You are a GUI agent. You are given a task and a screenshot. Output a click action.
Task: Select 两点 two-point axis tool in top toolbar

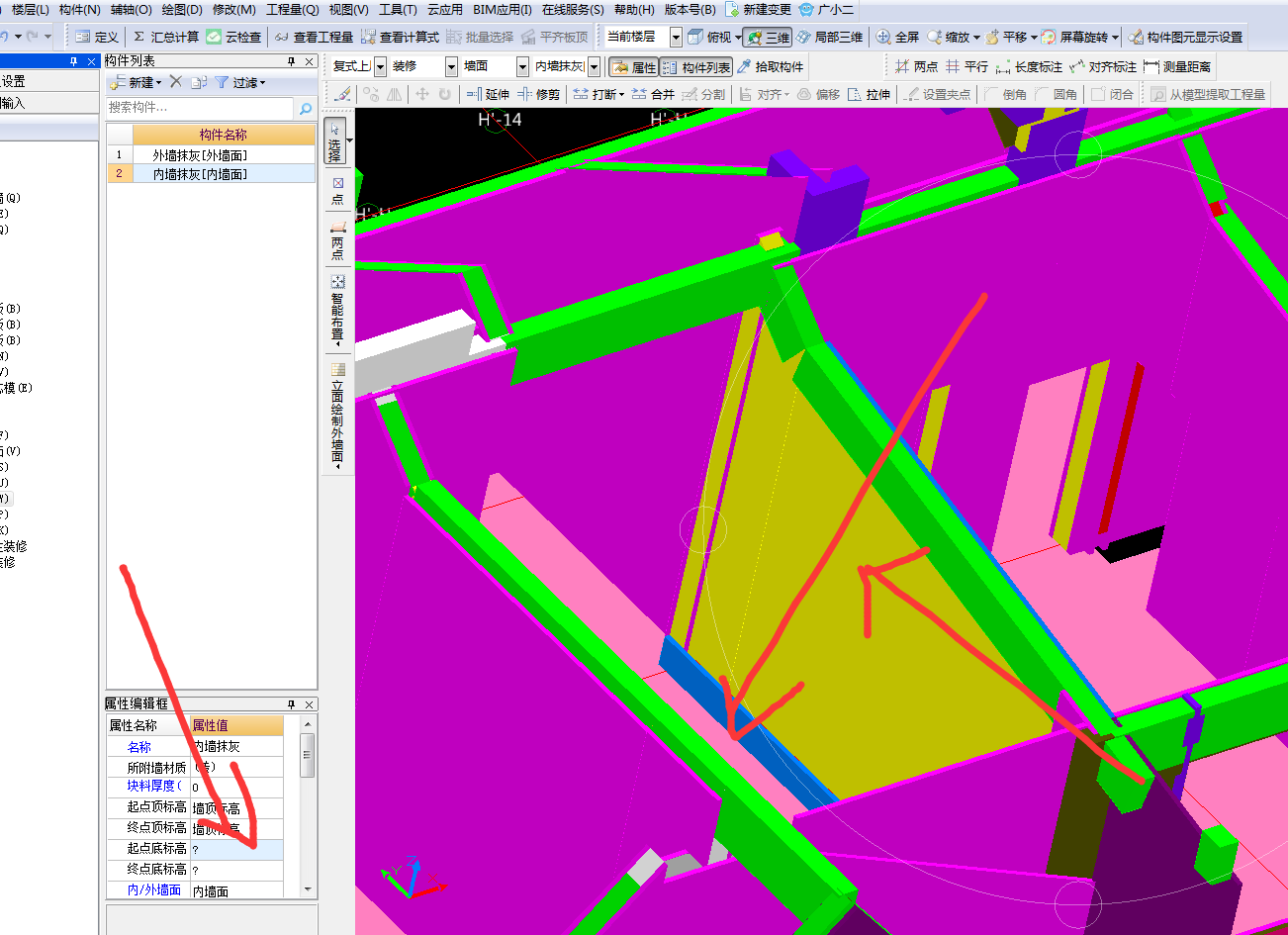point(916,66)
